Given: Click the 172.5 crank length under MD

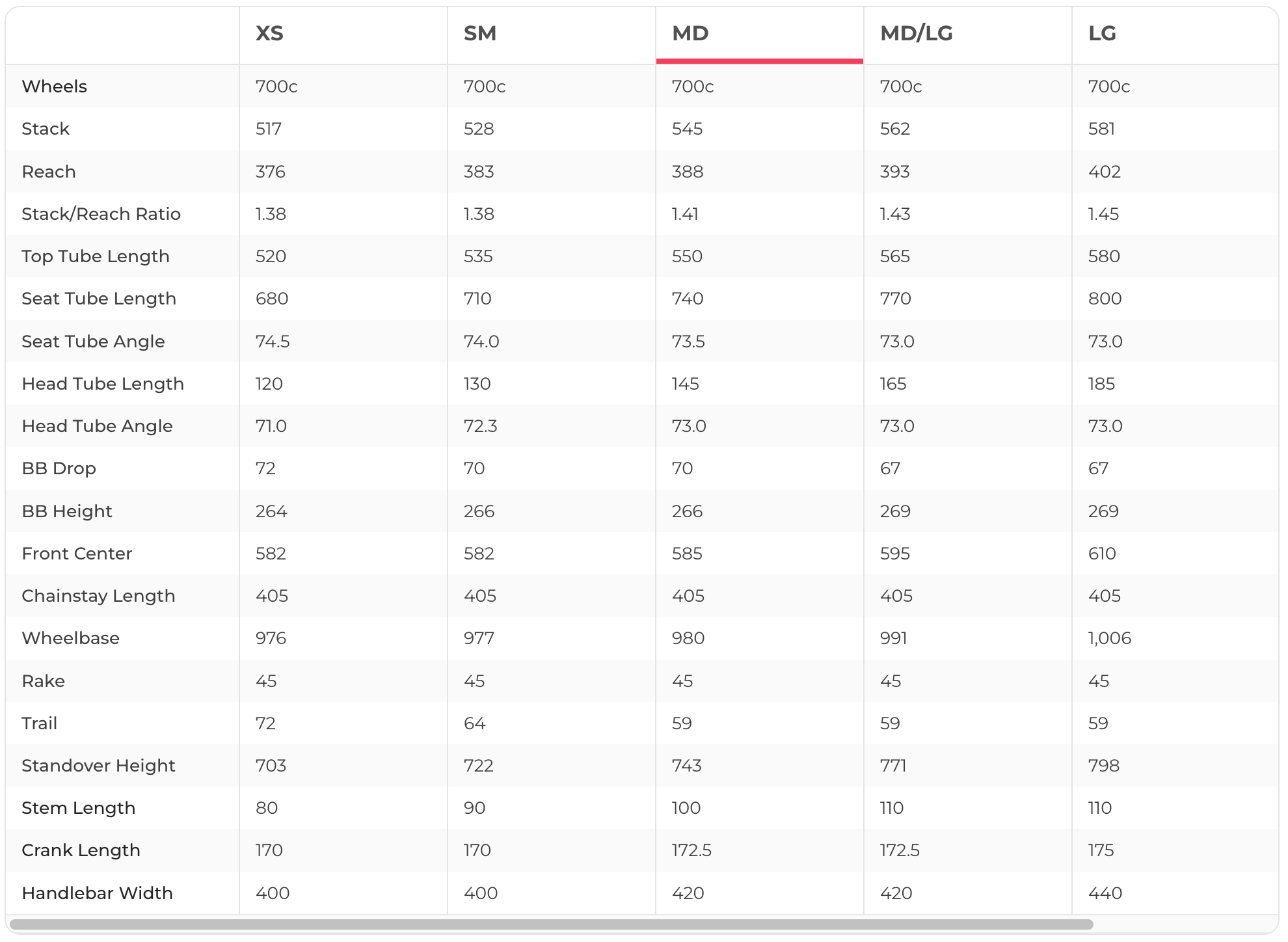Looking at the screenshot, I should click(691, 850).
